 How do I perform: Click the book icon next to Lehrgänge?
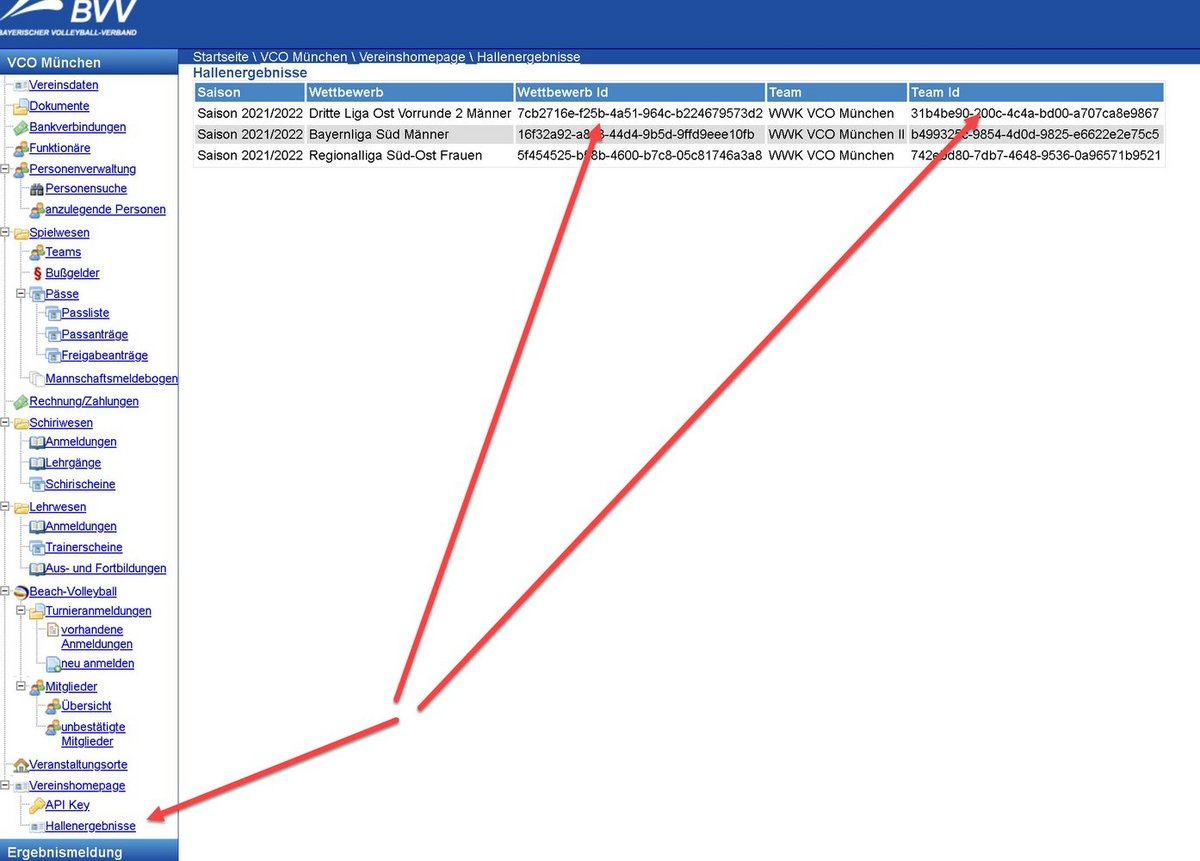(x=37, y=464)
